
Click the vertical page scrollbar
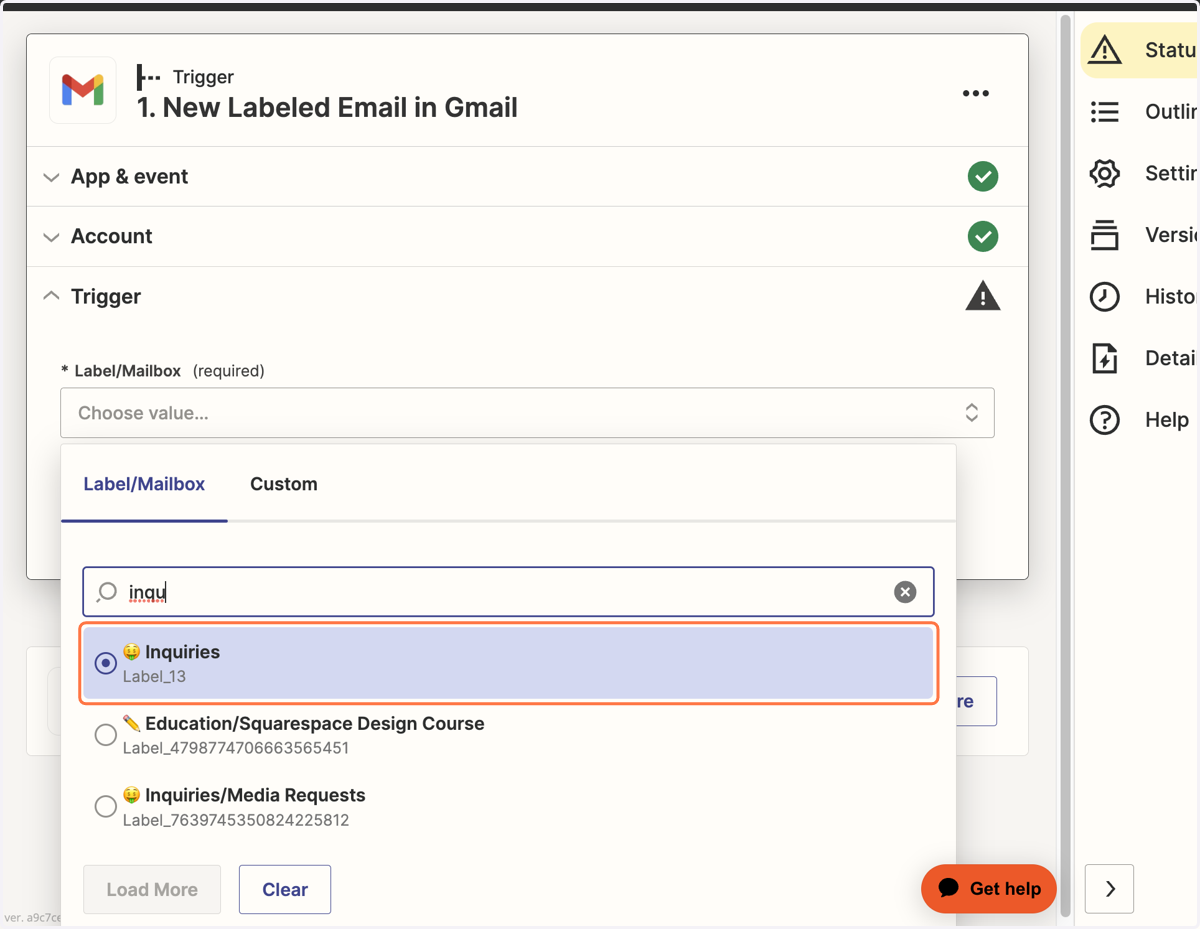(1066, 465)
